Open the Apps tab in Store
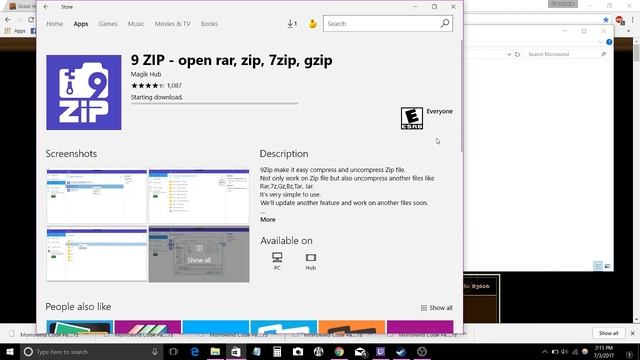Image resolution: width=640 pixels, height=360 pixels. pos(81,24)
